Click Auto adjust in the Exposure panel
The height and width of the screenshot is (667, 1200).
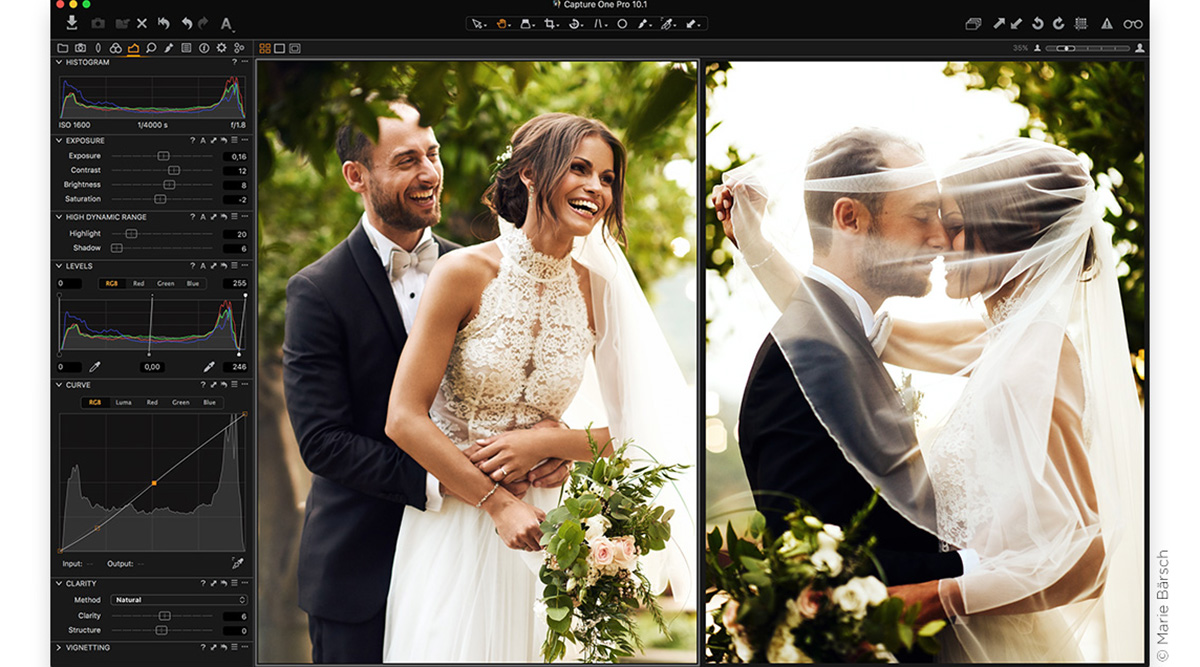coord(203,141)
